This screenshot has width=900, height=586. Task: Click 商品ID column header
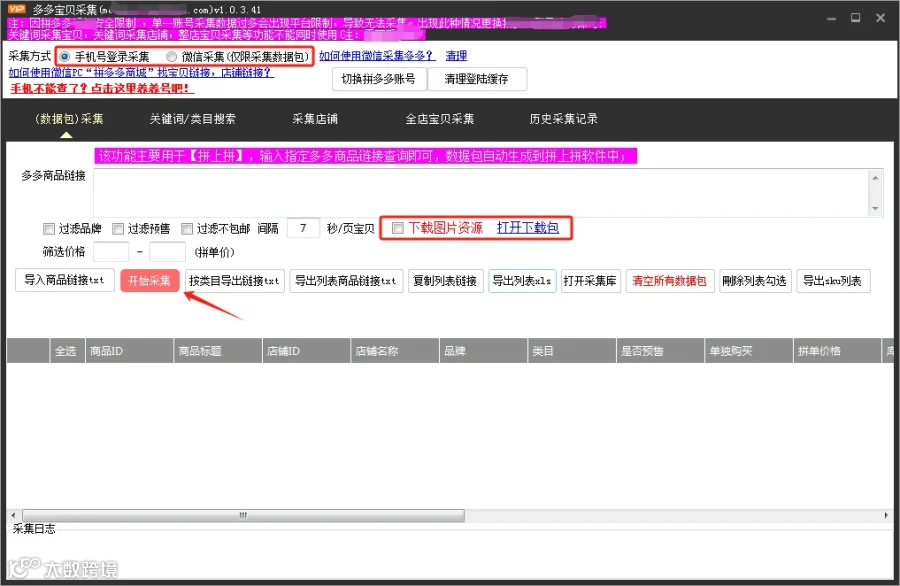[129, 351]
